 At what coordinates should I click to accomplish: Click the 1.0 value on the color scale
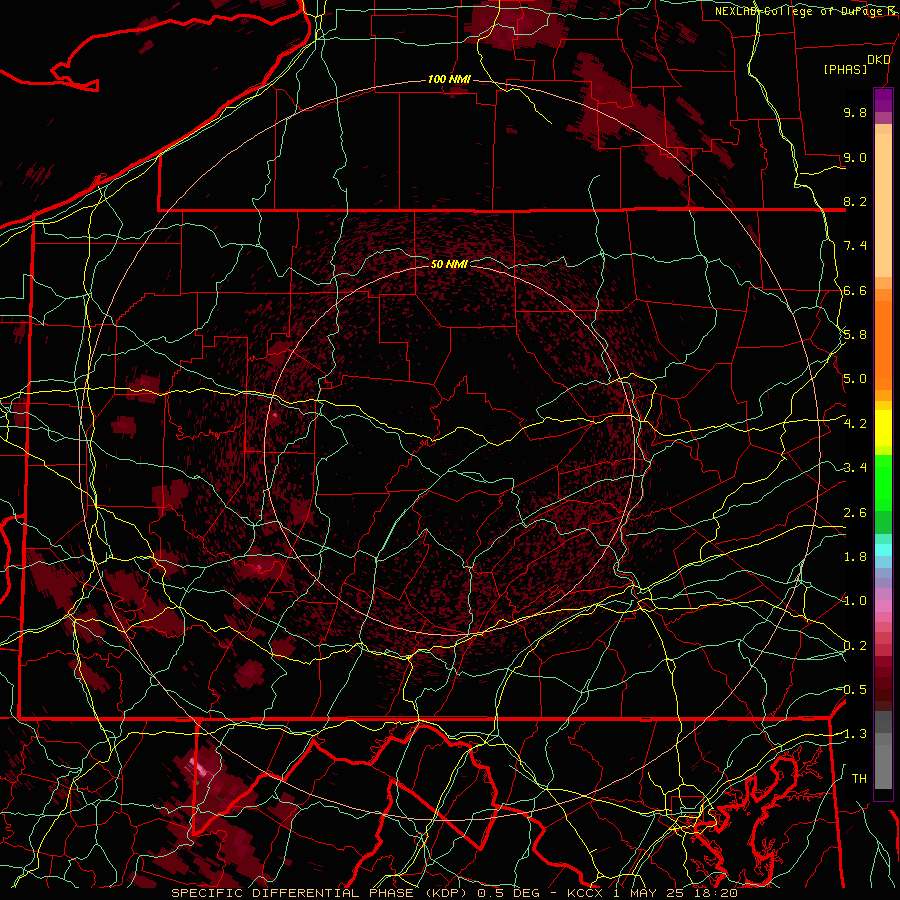[x=855, y=601]
